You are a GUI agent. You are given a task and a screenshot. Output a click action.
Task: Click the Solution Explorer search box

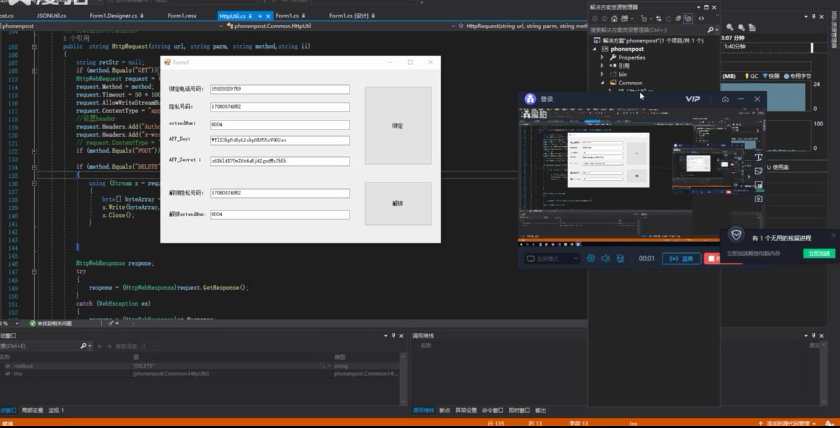(647, 30)
